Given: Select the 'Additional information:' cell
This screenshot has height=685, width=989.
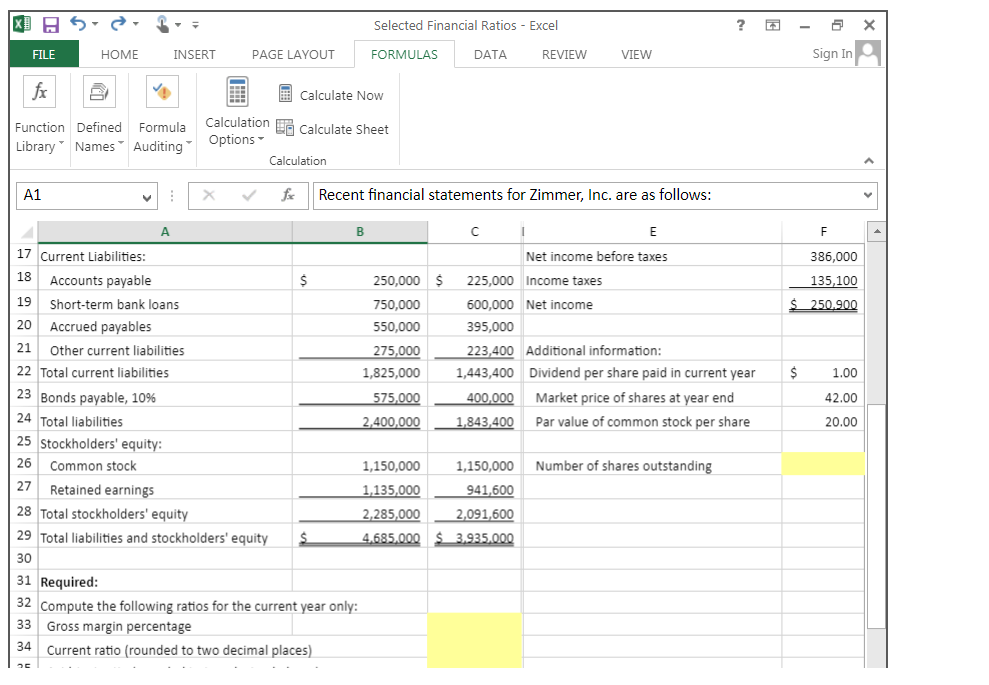Looking at the screenshot, I should [652, 350].
